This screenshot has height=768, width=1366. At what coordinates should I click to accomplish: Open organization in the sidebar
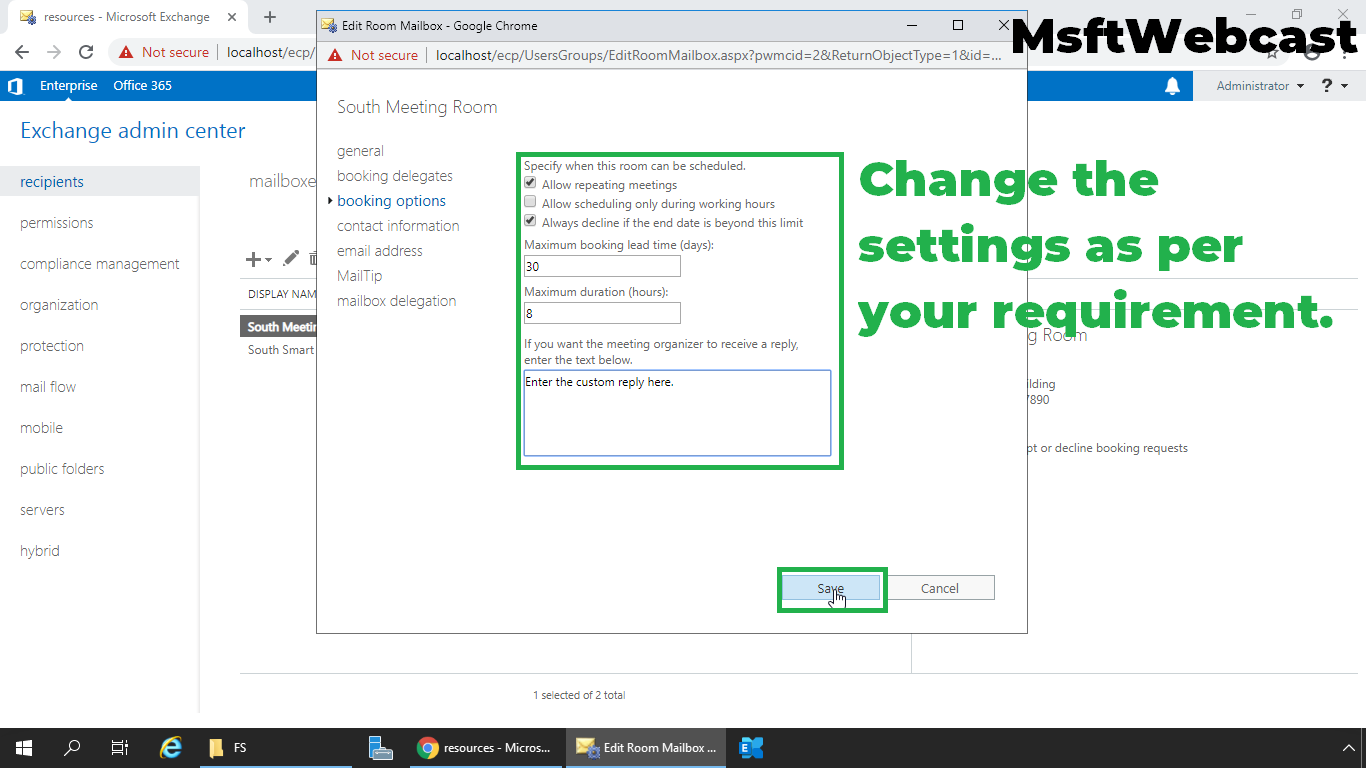(59, 305)
